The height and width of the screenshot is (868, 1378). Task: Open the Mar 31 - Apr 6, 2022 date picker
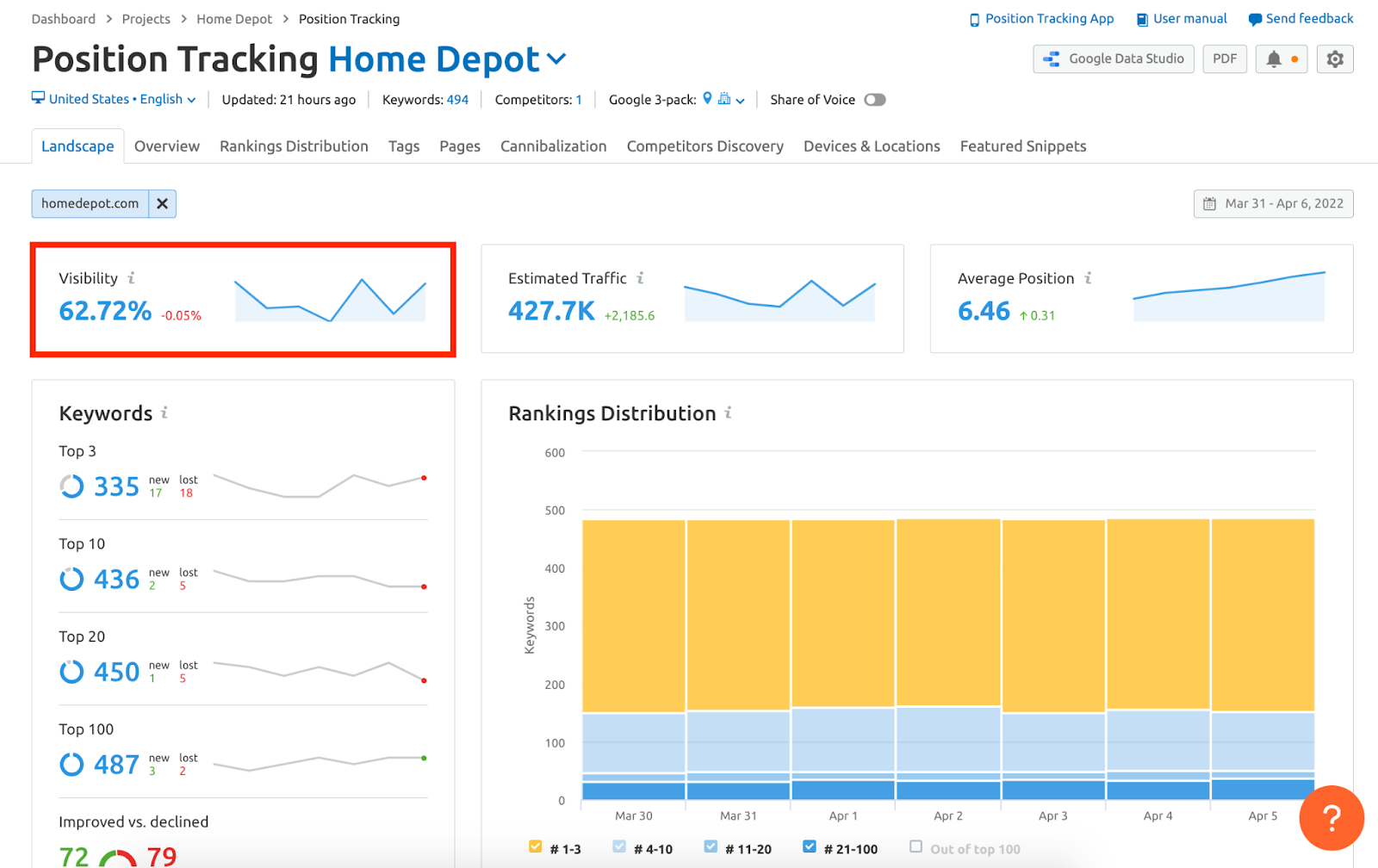(x=1273, y=204)
